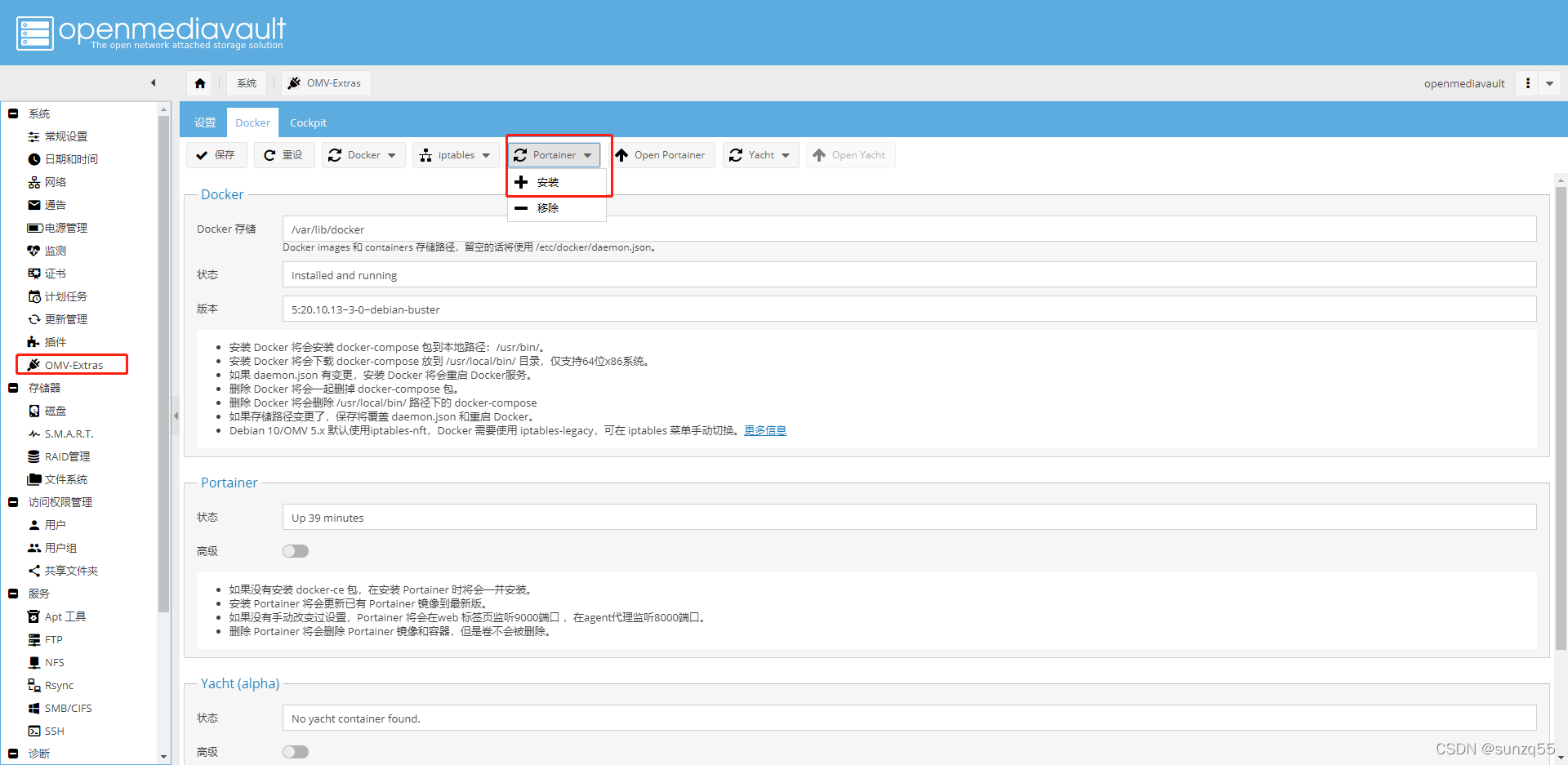The width and height of the screenshot is (1568, 765).
Task: Open the 网络 section
Action: click(x=55, y=182)
